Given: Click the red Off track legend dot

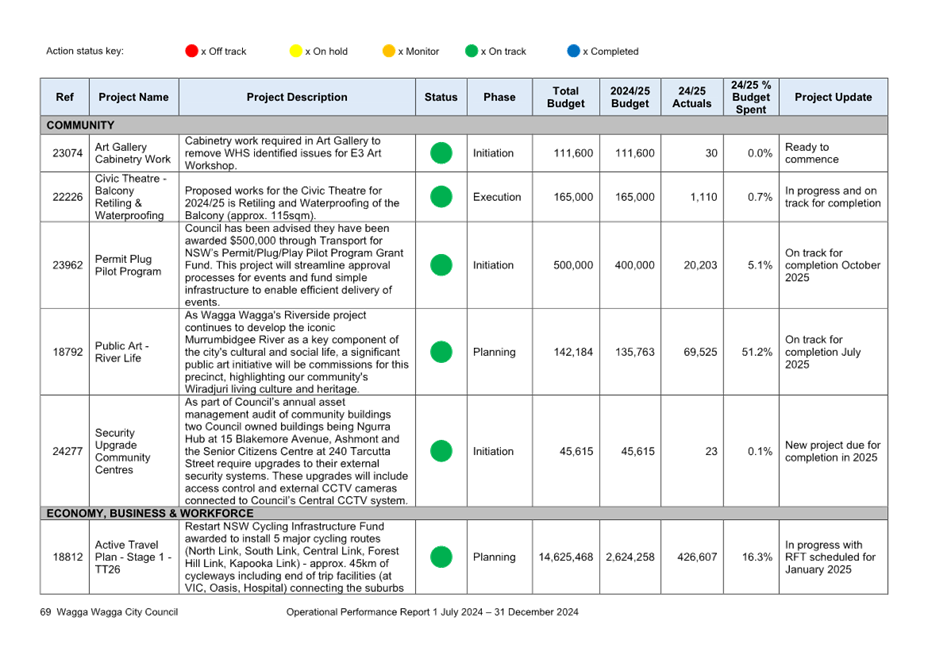Looking at the screenshot, I should point(191,51).
